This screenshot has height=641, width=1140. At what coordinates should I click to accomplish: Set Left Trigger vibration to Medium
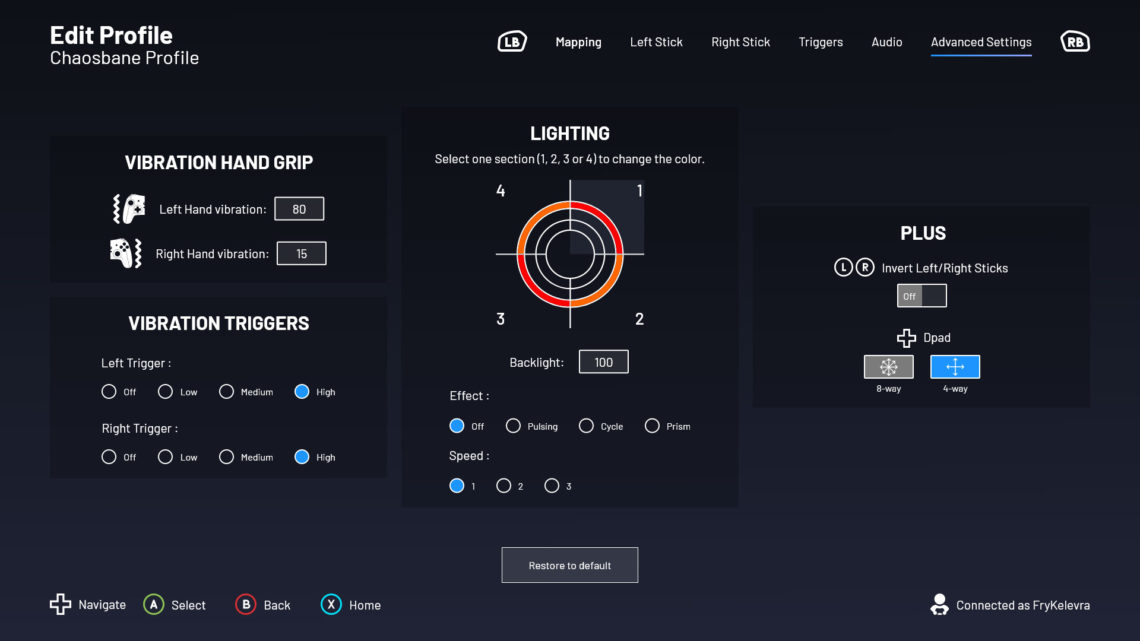click(226, 392)
